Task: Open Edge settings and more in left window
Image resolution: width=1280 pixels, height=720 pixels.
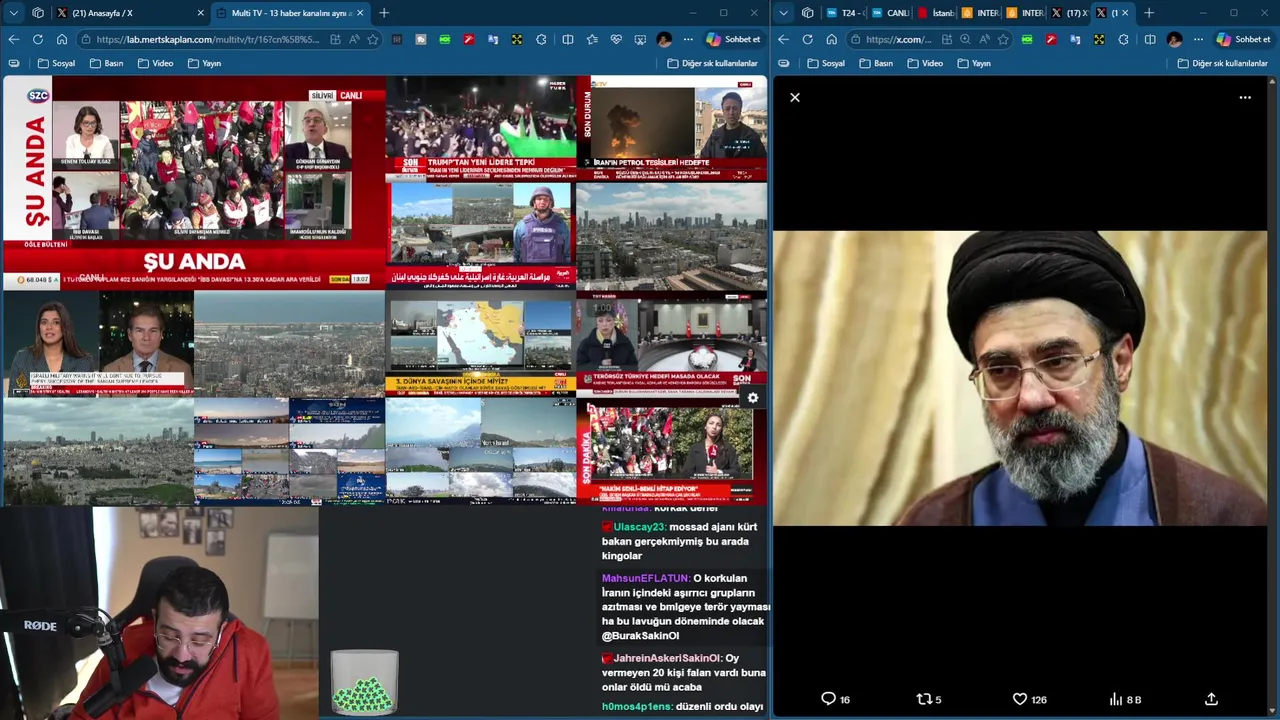Action: [x=688, y=39]
